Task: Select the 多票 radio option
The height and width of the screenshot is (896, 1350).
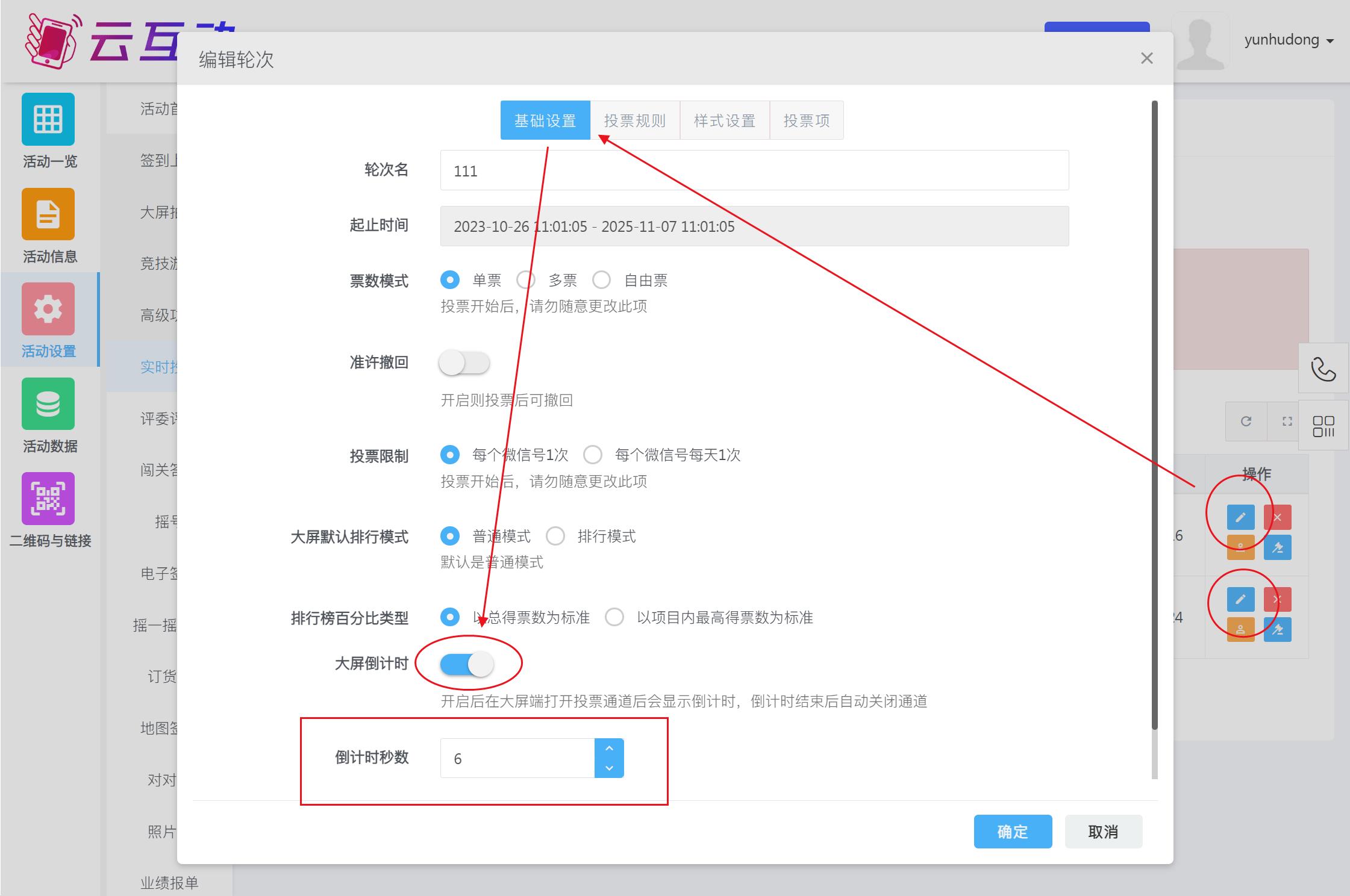Action: click(x=526, y=280)
